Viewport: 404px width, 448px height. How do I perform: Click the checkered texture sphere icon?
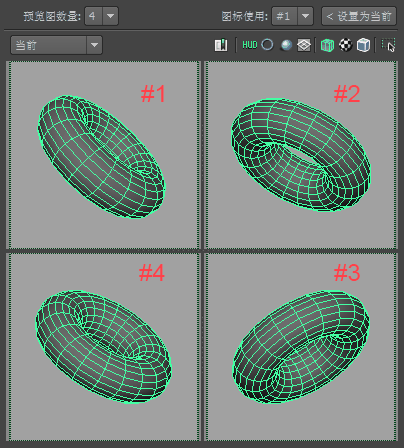click(346, 45)
